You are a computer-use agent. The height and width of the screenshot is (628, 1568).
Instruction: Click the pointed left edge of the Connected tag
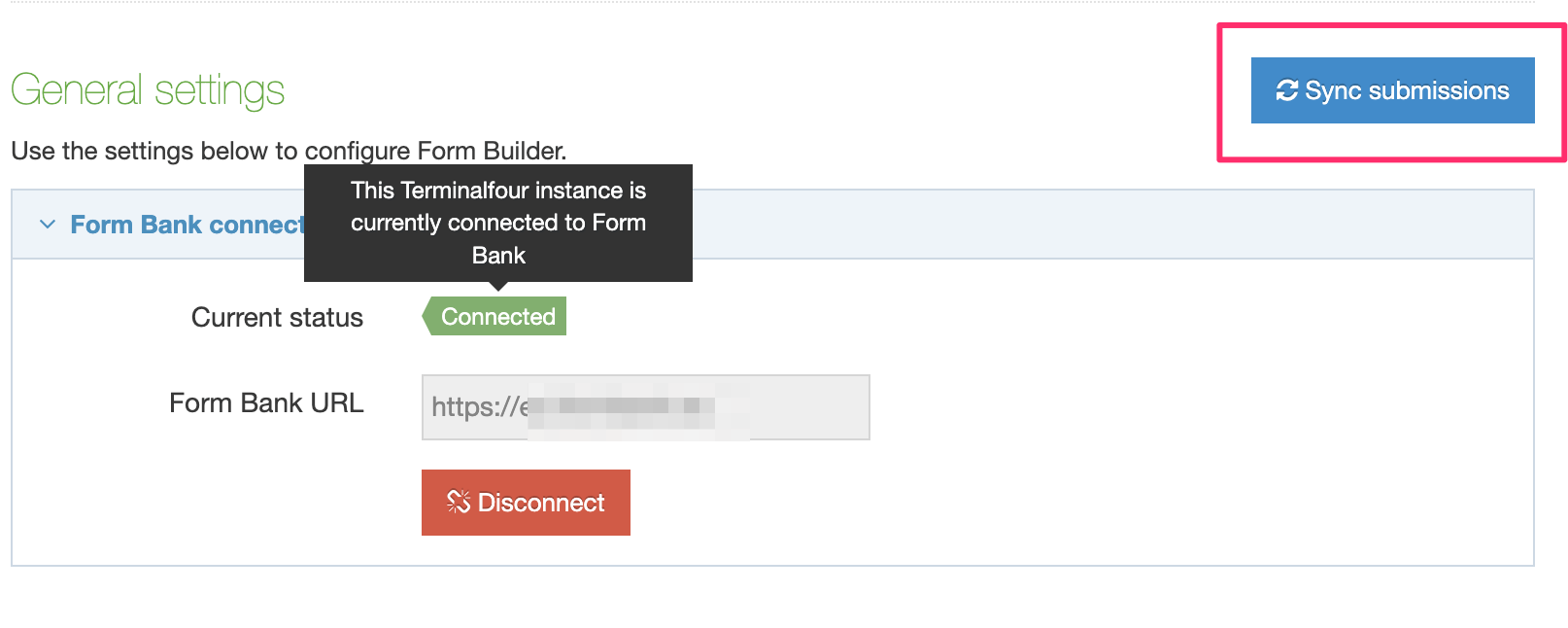(x=427, y=317)
